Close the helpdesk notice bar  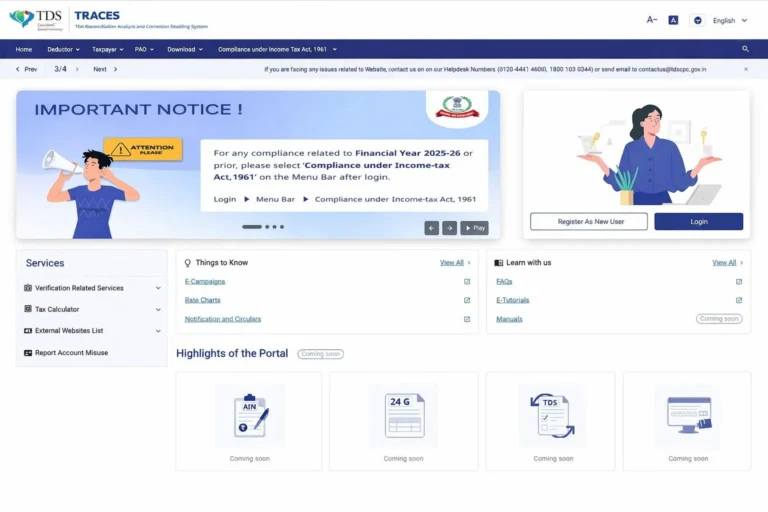click(x=746, y=69)
